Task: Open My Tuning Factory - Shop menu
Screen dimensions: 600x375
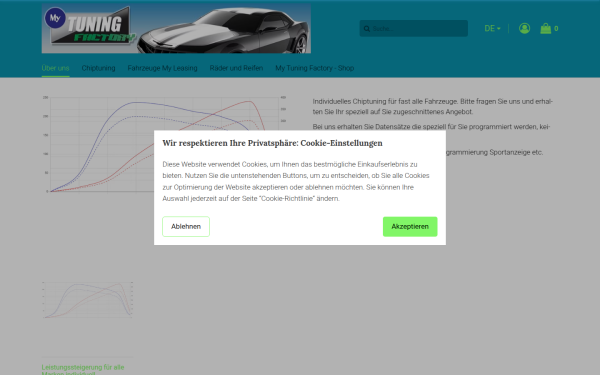Action: click(315, 68)
